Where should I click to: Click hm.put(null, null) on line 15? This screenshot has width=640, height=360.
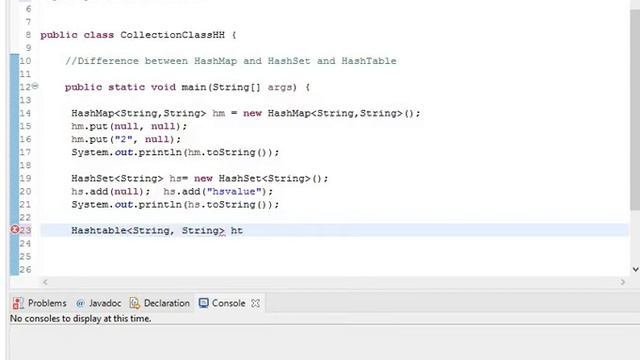click(129, 127)
